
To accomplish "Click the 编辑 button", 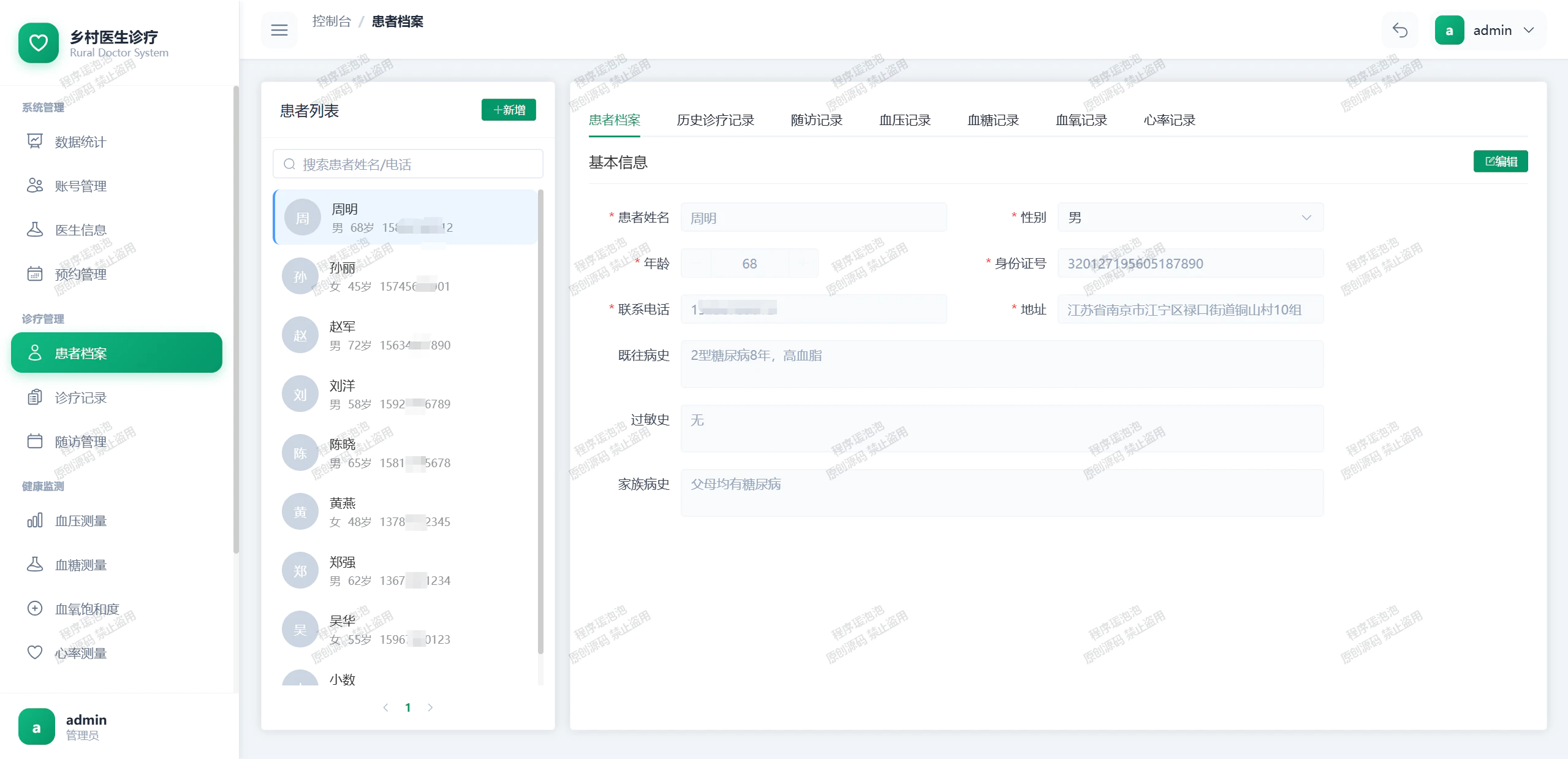I will [1501, 161].
